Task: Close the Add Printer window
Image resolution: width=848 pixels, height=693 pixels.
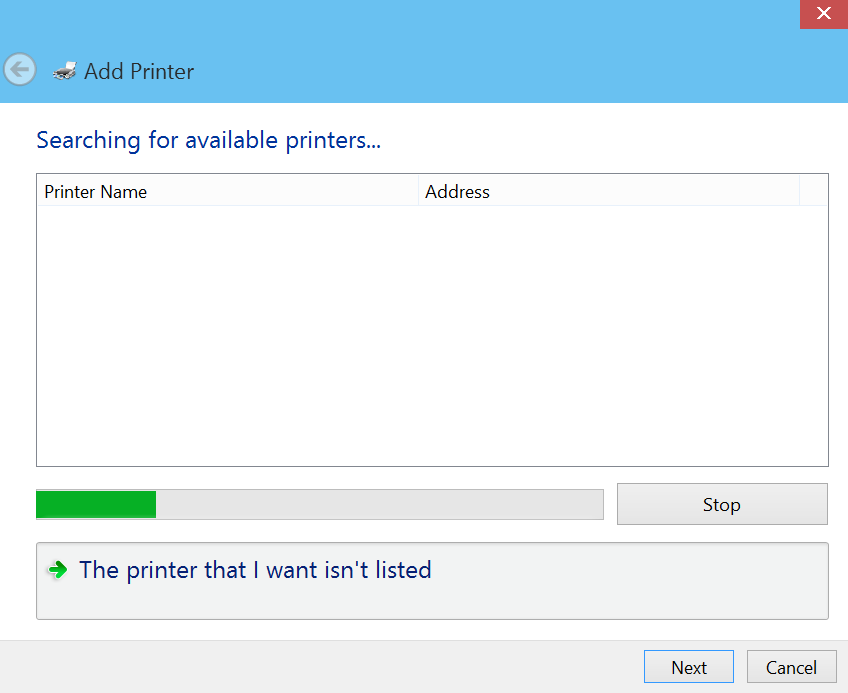Action: pyautogui.click(x=823, y=13)
